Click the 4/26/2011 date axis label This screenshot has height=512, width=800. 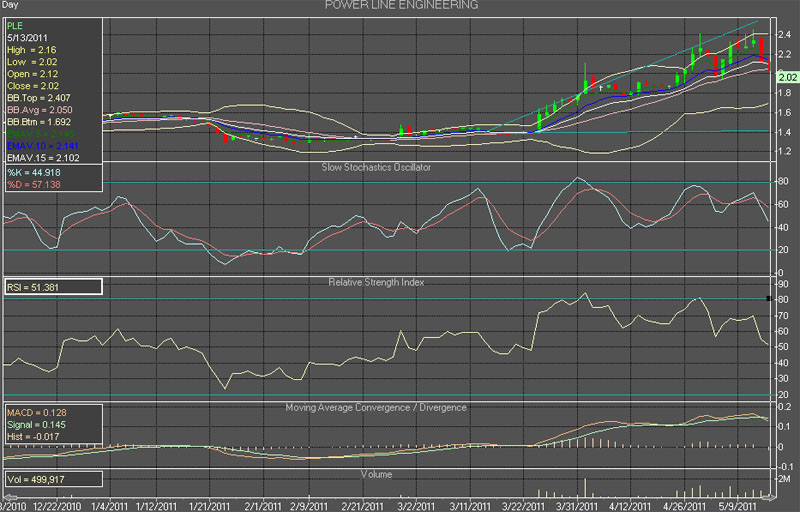(x=684, y=506)
